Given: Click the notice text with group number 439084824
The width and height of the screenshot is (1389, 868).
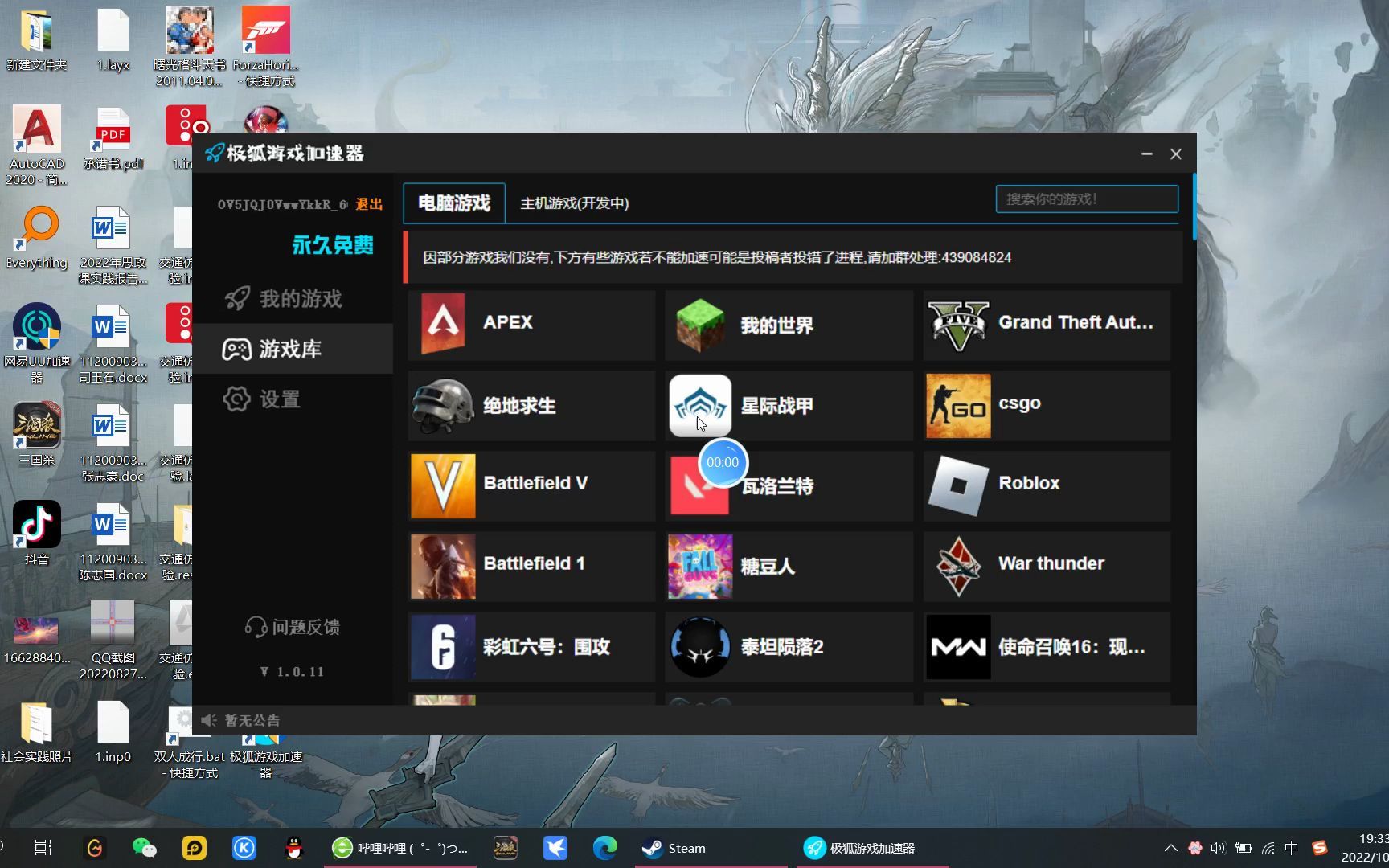Looking at the screenshot, I should coord(717,257).
